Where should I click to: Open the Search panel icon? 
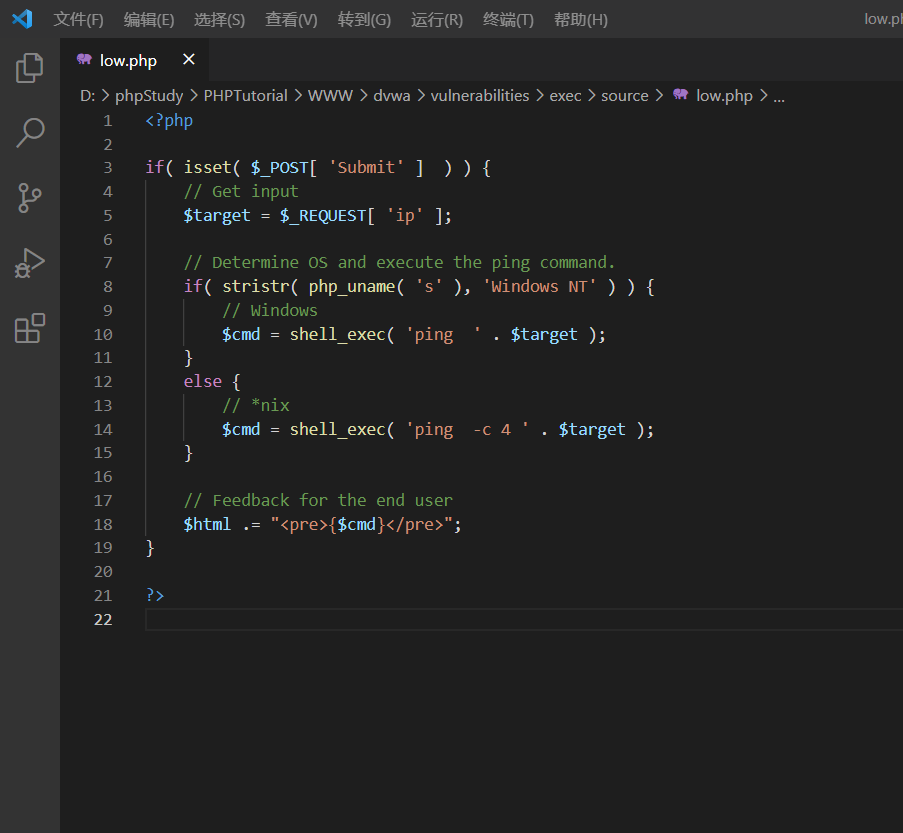[x=30, y=132]
